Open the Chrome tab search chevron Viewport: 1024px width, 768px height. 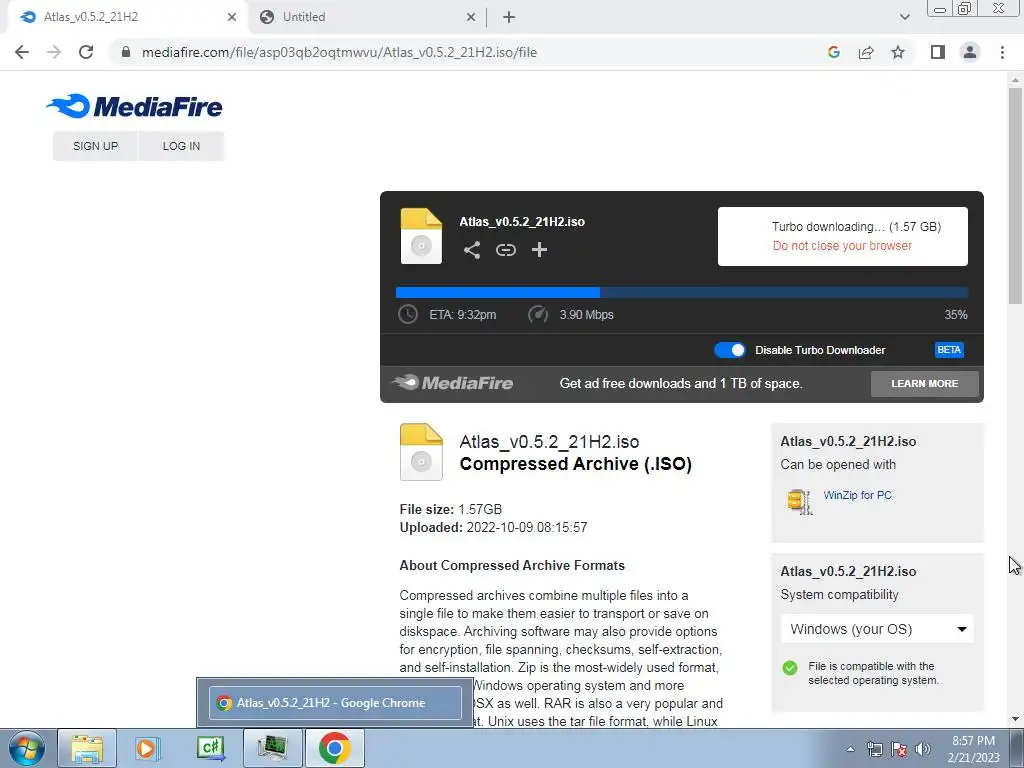904,17
